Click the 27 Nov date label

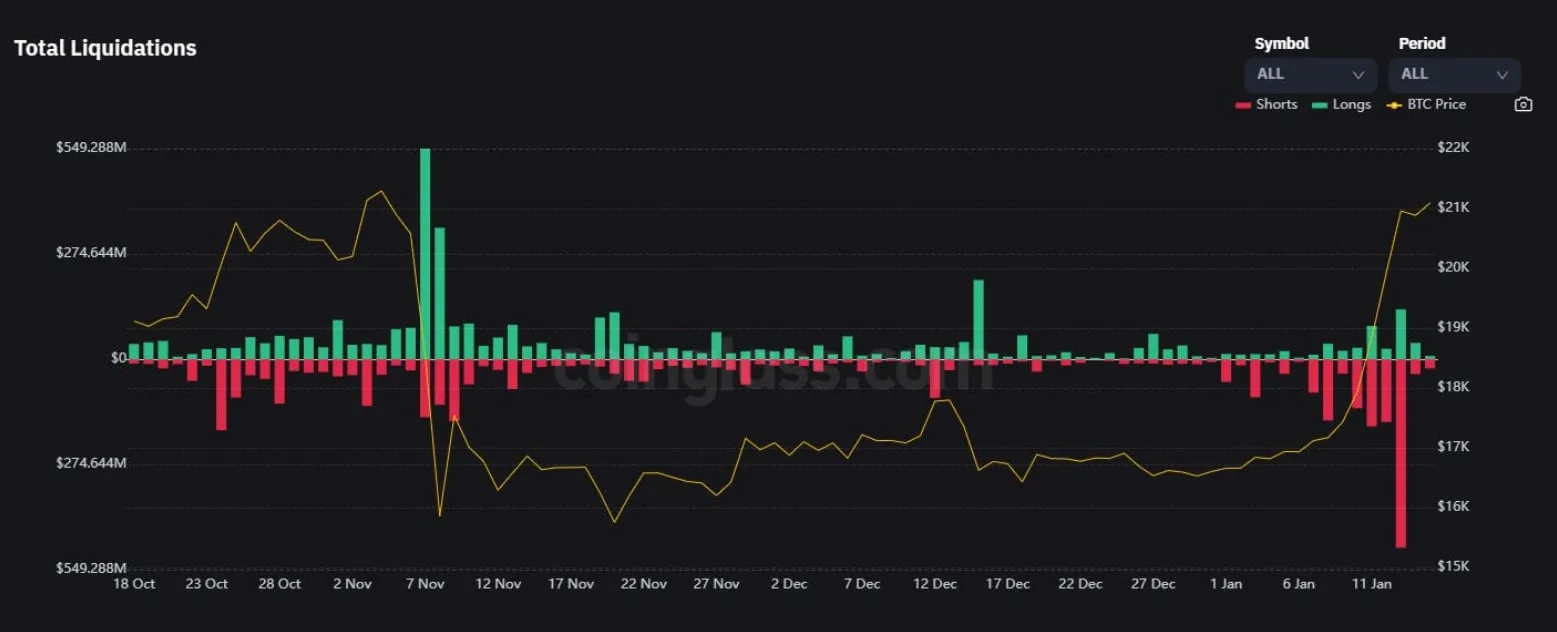point(716,584)
